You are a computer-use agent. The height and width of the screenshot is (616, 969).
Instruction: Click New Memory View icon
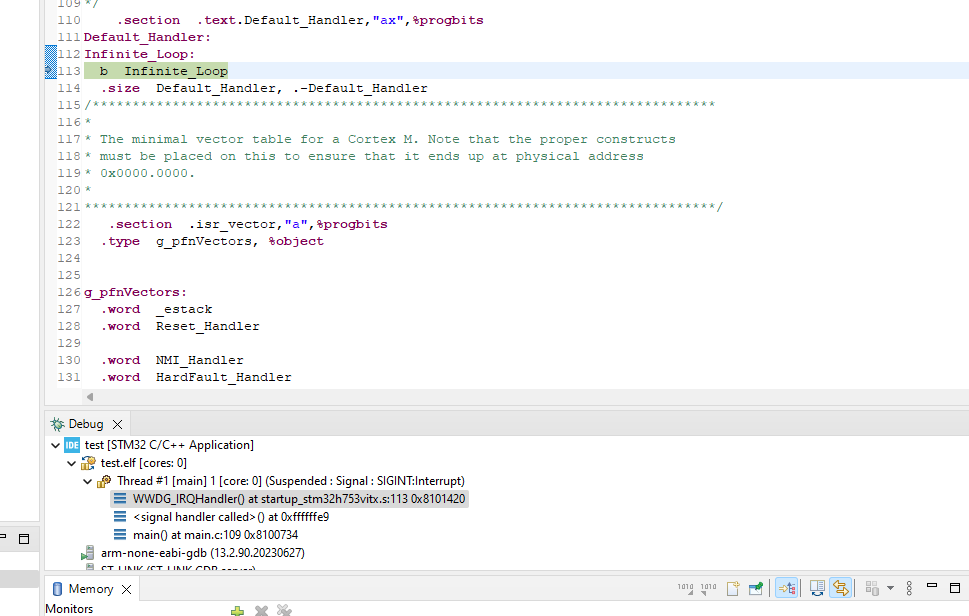(x=733, y=588)
